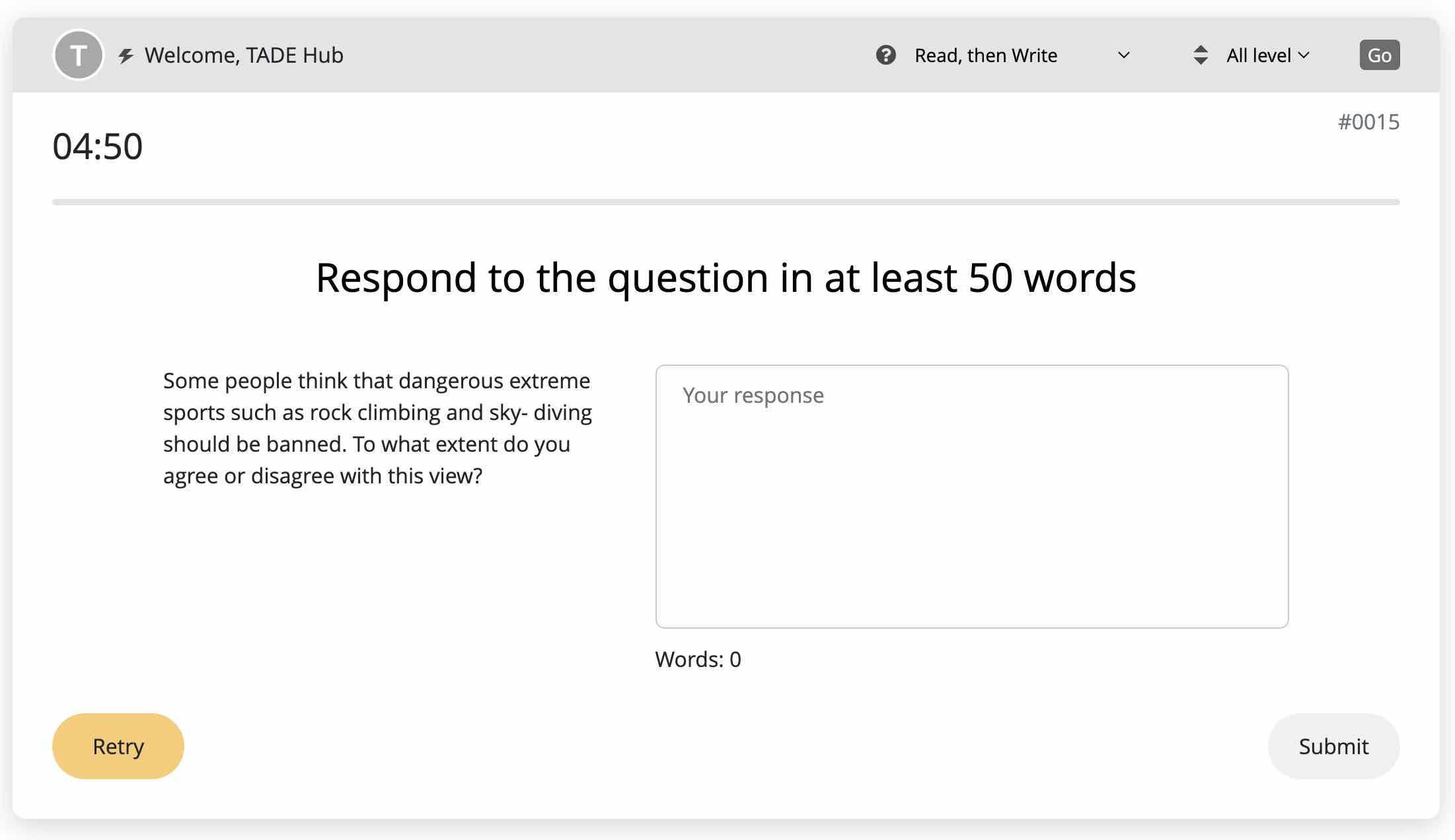Click the extreme sports question prompt
This screenshot has height=840, width=1455.
pyautogui.click(x=377, y=428)
